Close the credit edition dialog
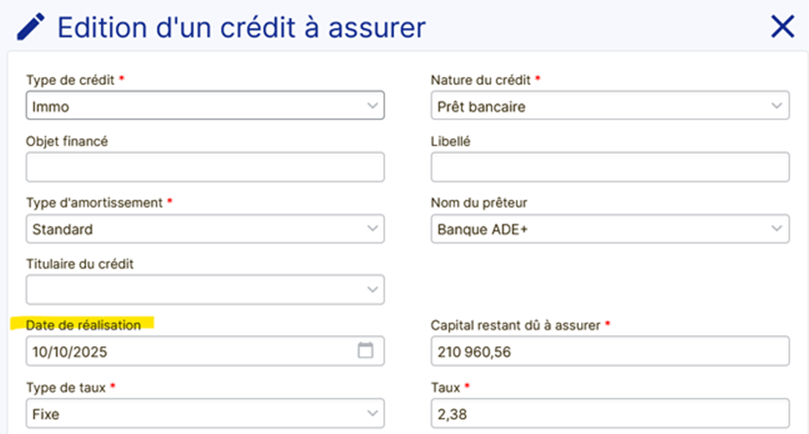 [x=782, y=27]
